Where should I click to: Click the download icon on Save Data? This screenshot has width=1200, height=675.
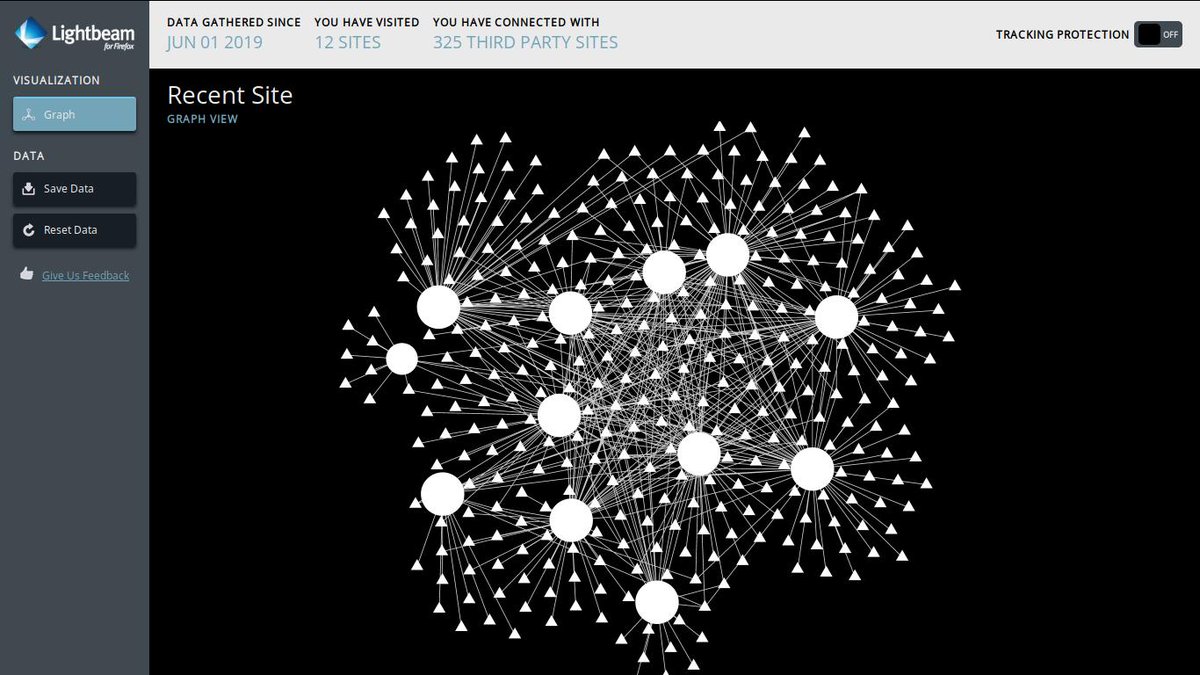pyautogui.click(x=27, y=189)
